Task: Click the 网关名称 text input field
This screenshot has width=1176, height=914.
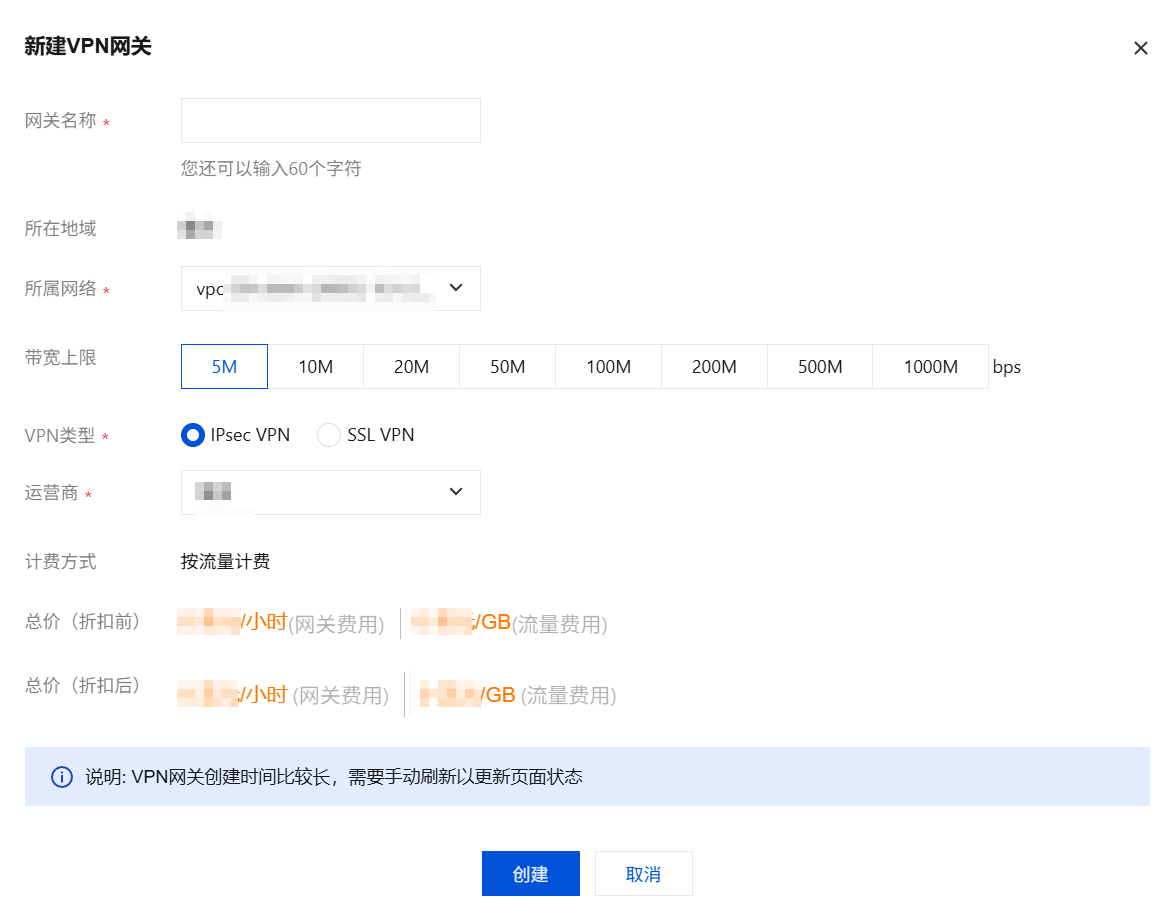Action: point(330,120)
